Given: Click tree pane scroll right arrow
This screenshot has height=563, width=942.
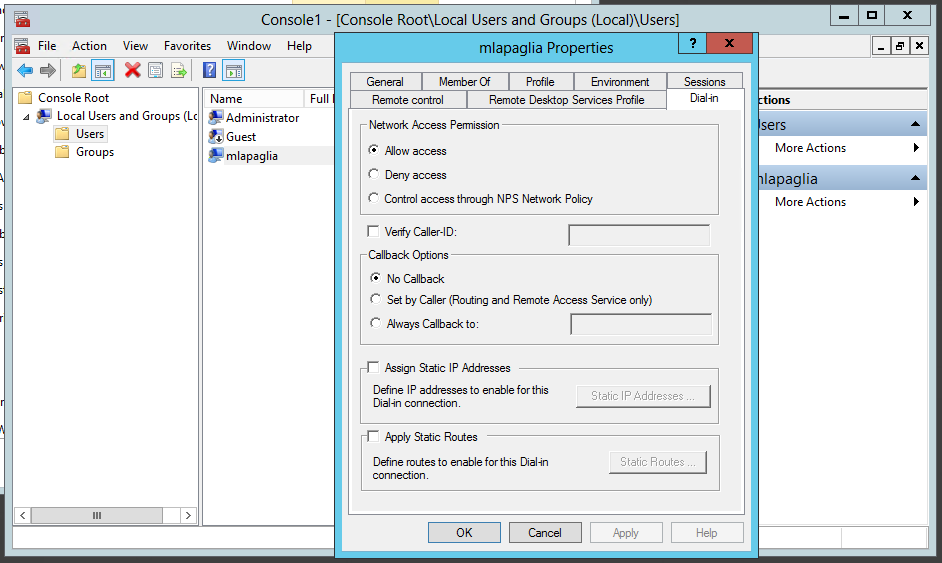Looking at the screenshot, I should pos(188,516).
